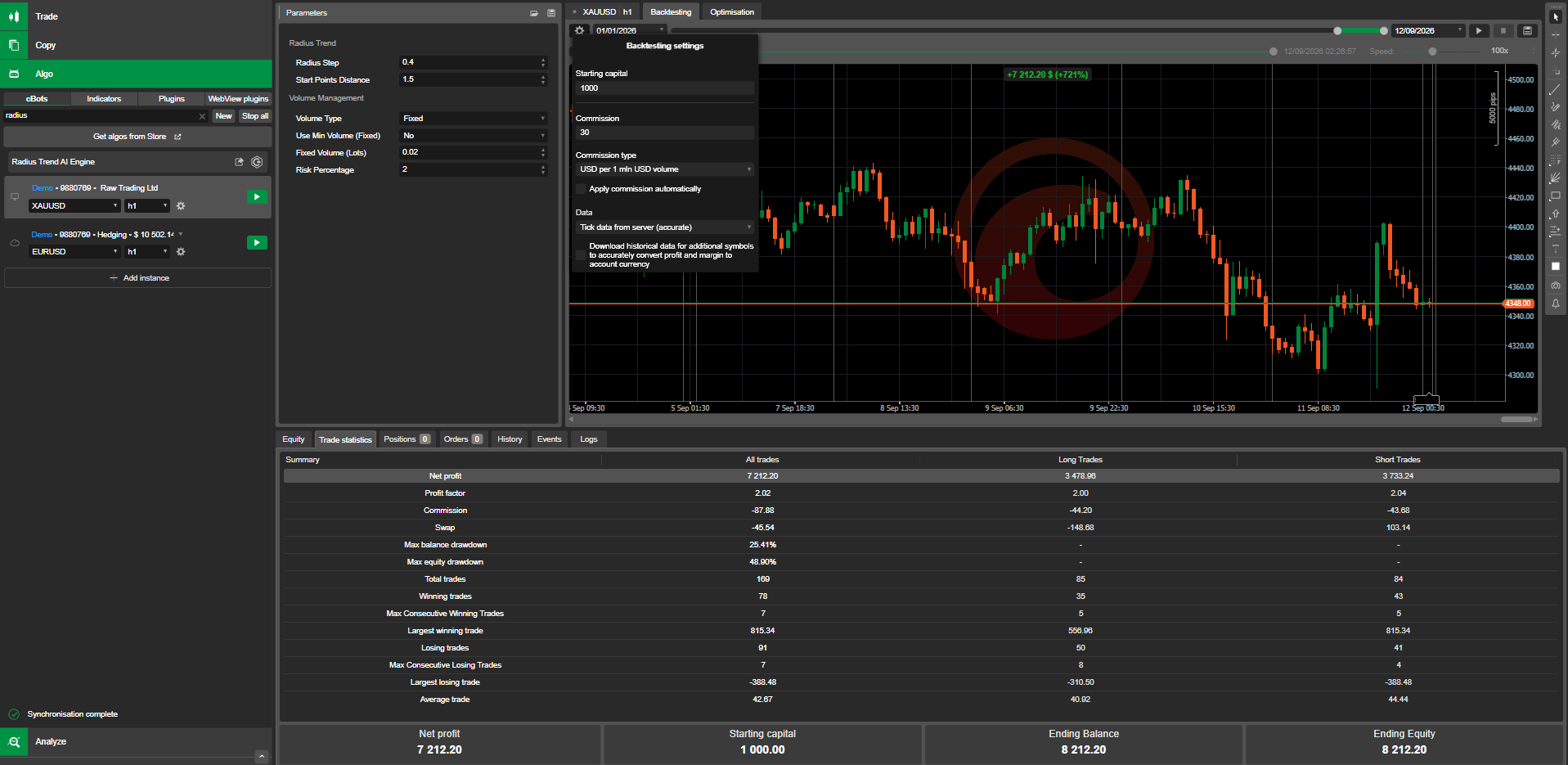The image size is (1568, 765).
Task: Open the Use Min Volume (Fixed) dropdown
Action: [x=473, y=136]
